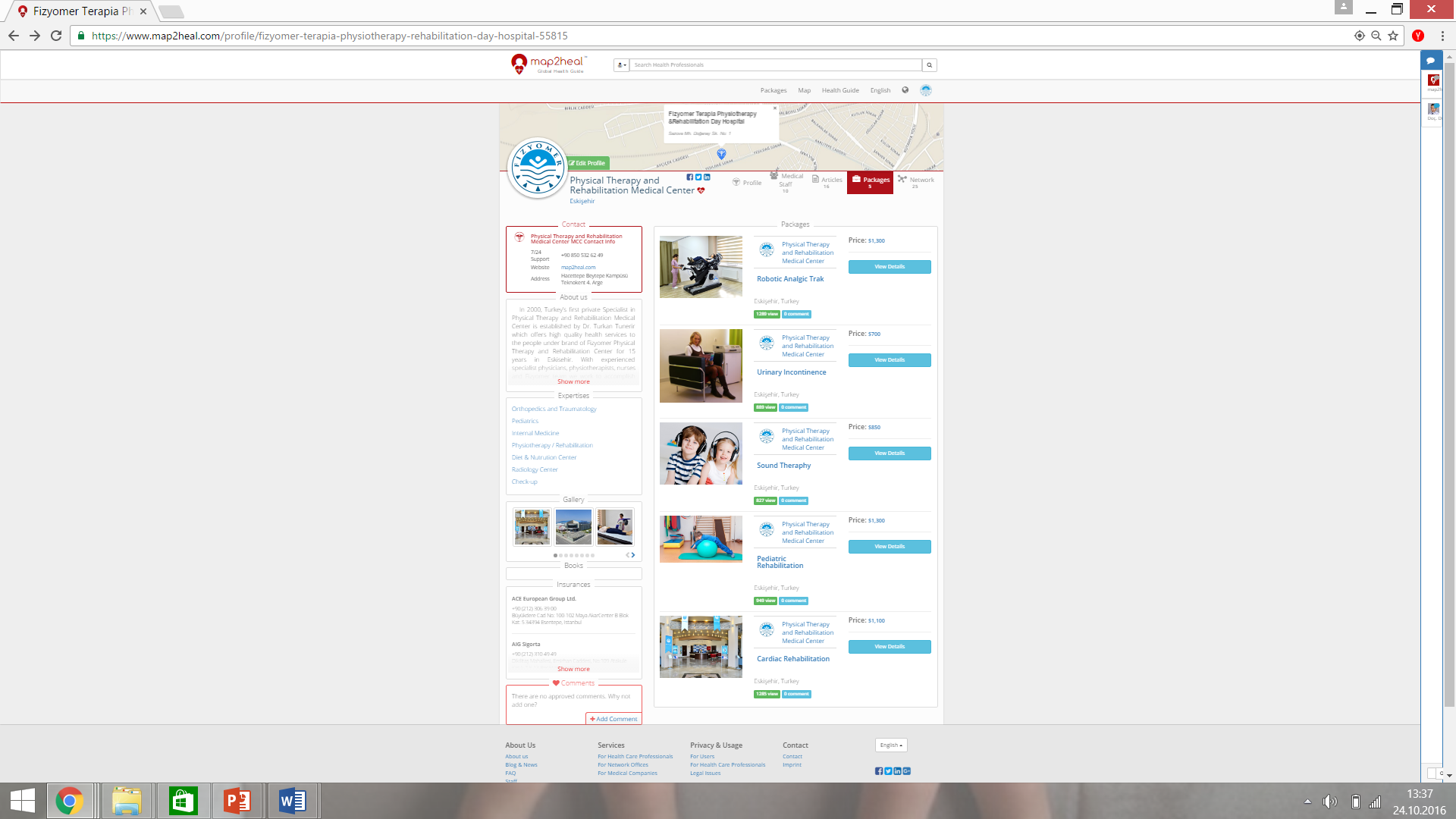Select the first gallery pagination dot
Screen dimensions: 1456x819
coord(555,556)
